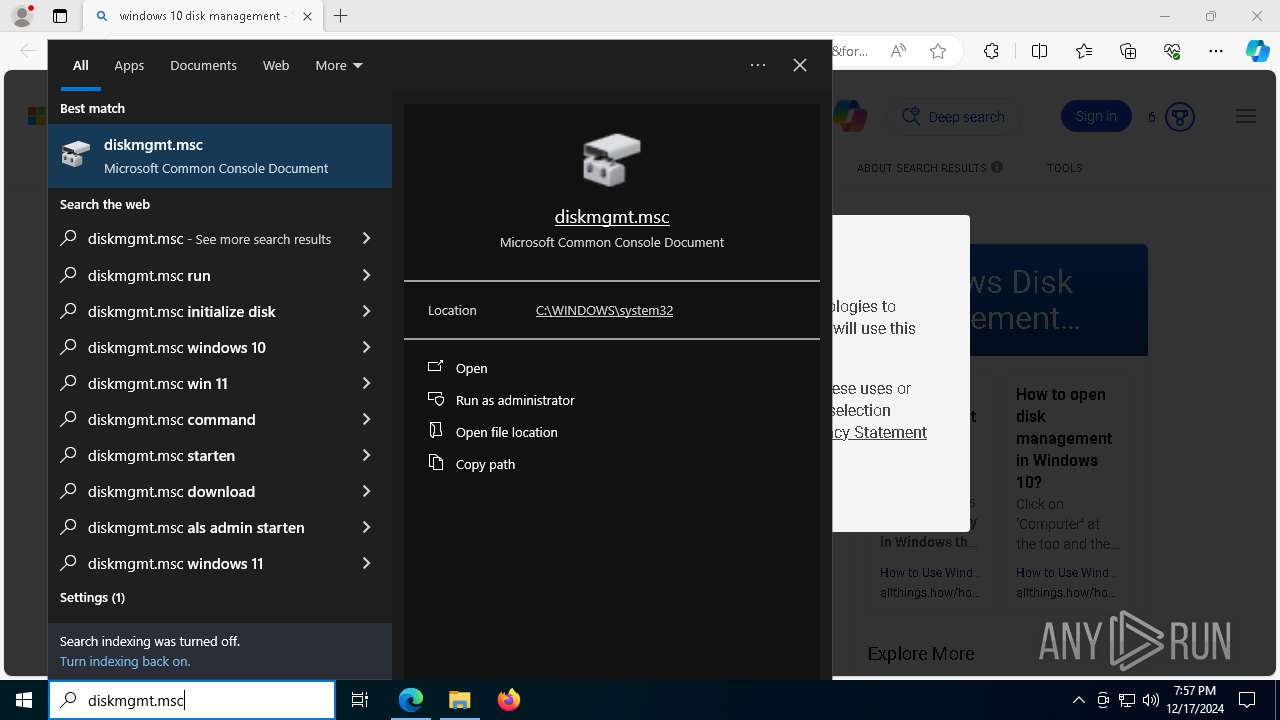Click Deep search button on Bing
The width and height of the screenshot is (1280, 720).
[953, 116]
